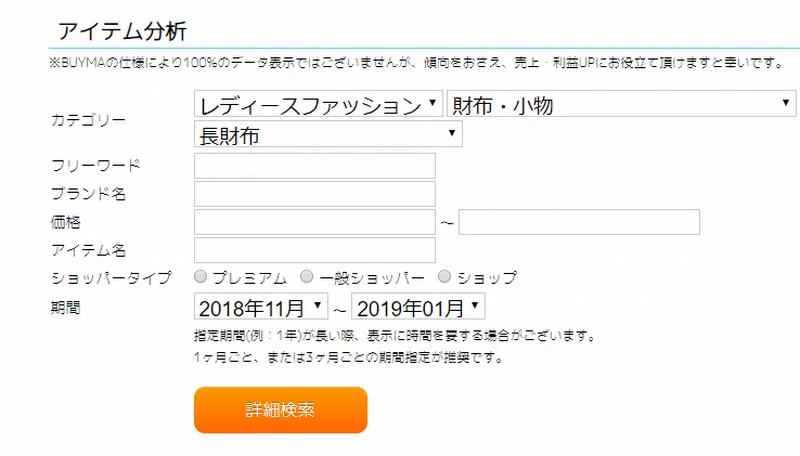Expand the 財布・小物 subcategory dropdown
Image resolution: width=800 pixels, height=456 pixels.
(x=621, y=105)
